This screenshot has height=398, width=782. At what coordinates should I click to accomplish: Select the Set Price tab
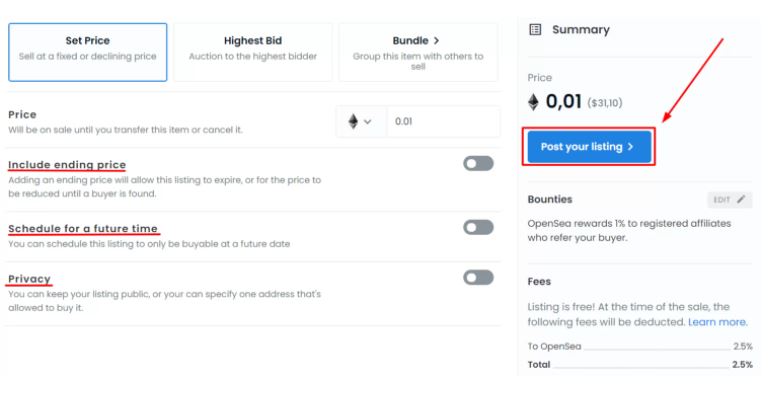88,52
